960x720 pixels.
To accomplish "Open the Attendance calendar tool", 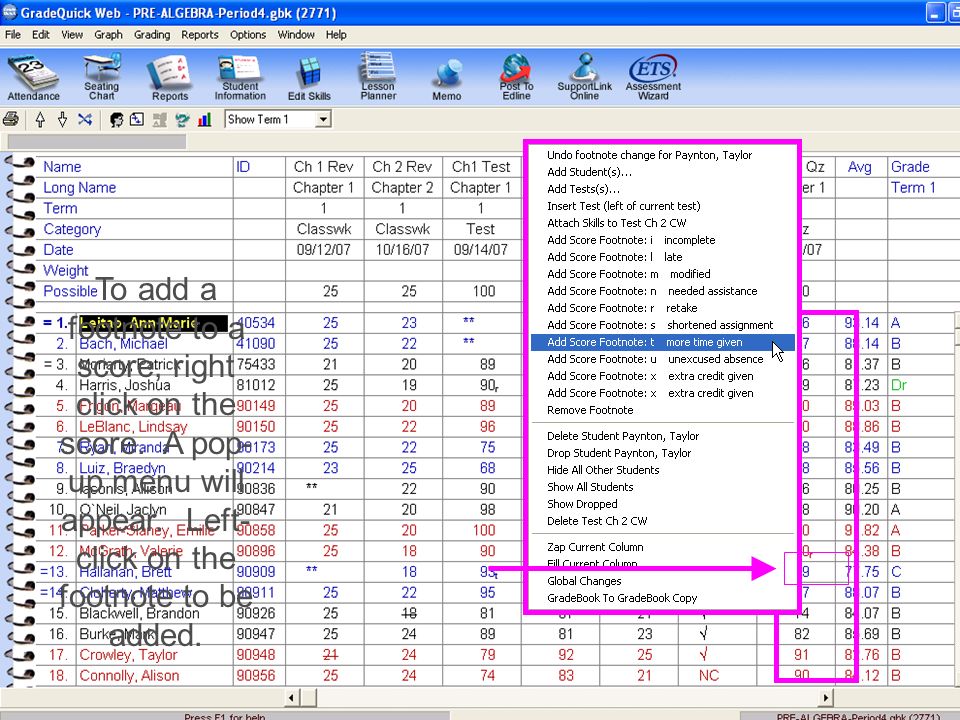I will tap(34, 78).
